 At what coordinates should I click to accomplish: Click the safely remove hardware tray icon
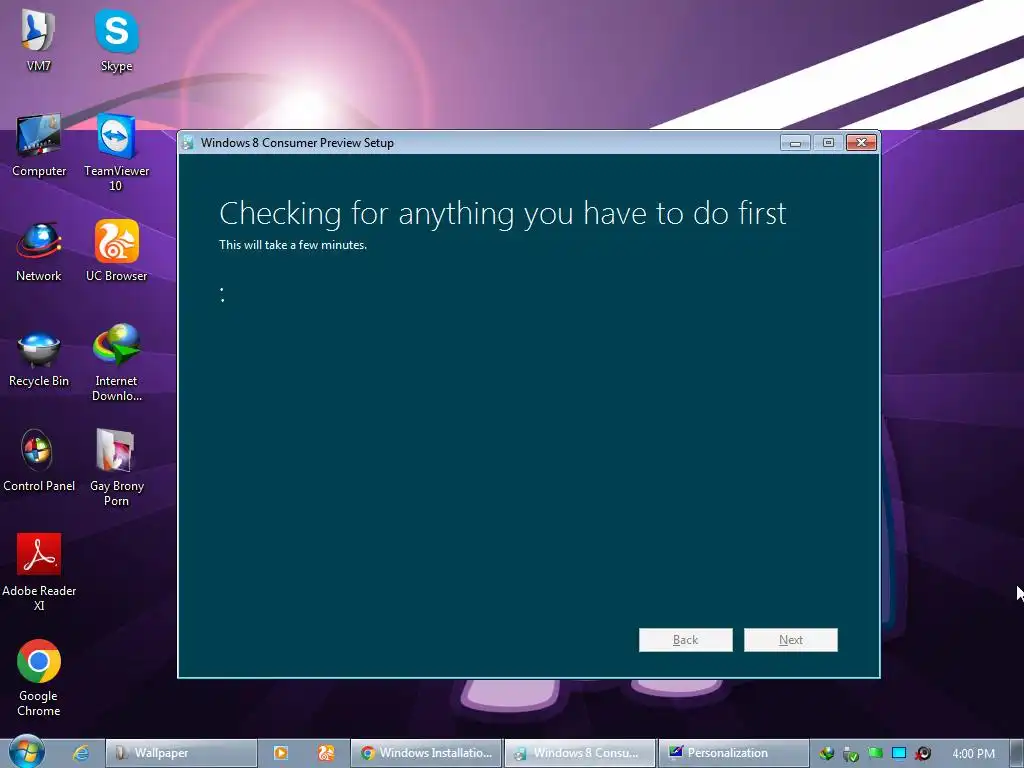(850, 754)
